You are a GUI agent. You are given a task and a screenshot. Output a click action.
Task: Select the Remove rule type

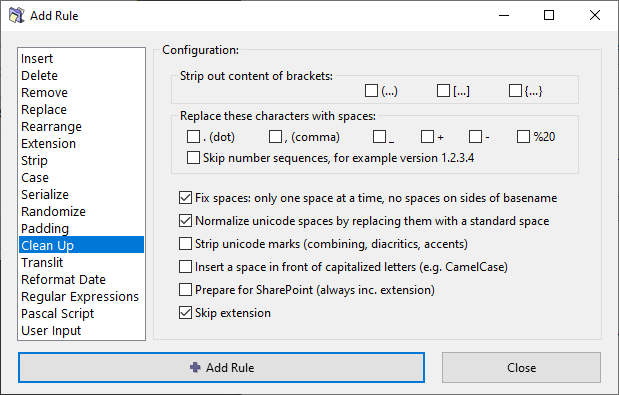pos(81,92)
